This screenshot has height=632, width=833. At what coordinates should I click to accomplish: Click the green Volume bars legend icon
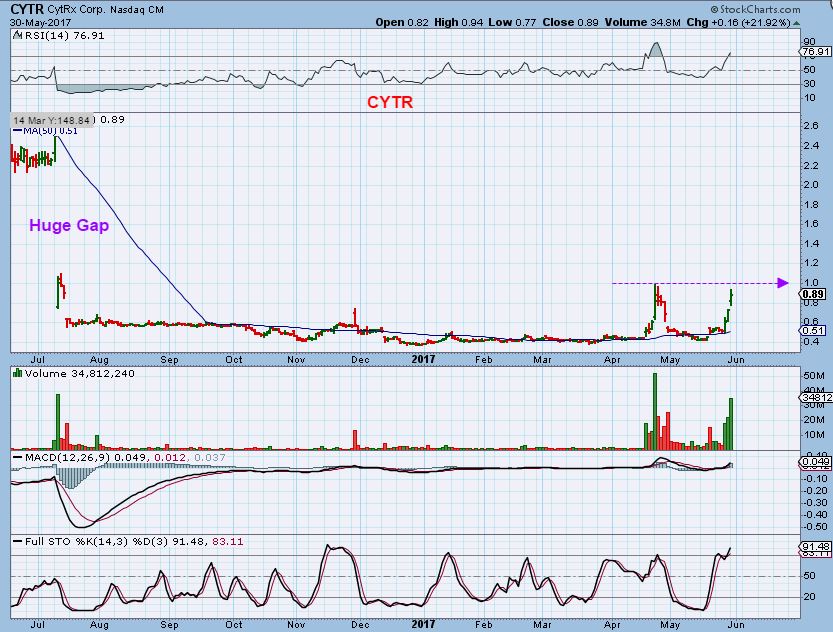16,373
